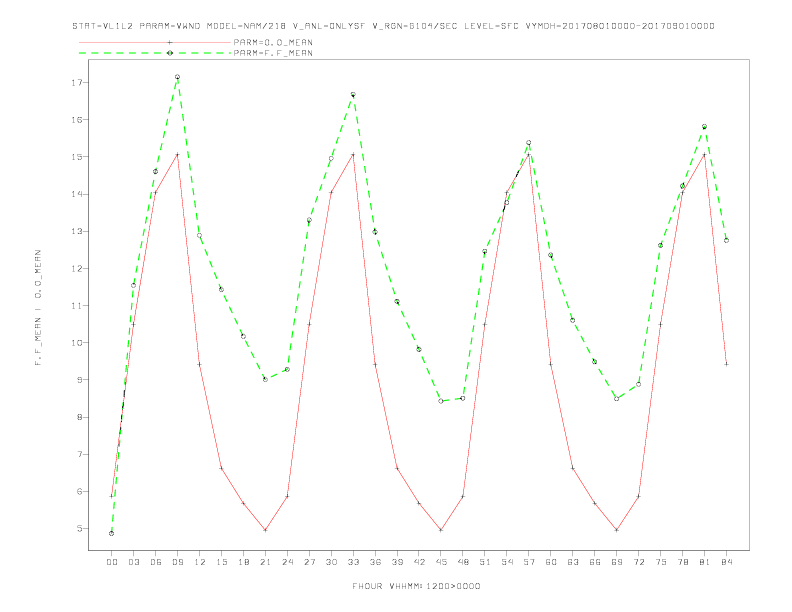Click y-axis tick label 11
Screen dimensions: 792x612
click(x=77, y=305)
